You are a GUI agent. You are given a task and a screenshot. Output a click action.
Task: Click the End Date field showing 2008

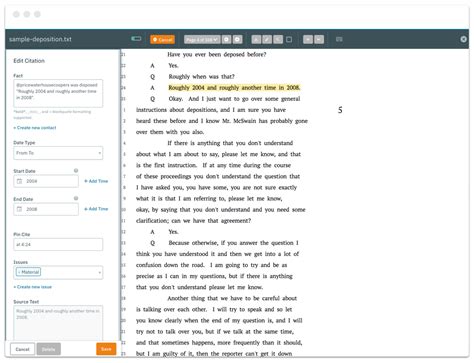46,209
